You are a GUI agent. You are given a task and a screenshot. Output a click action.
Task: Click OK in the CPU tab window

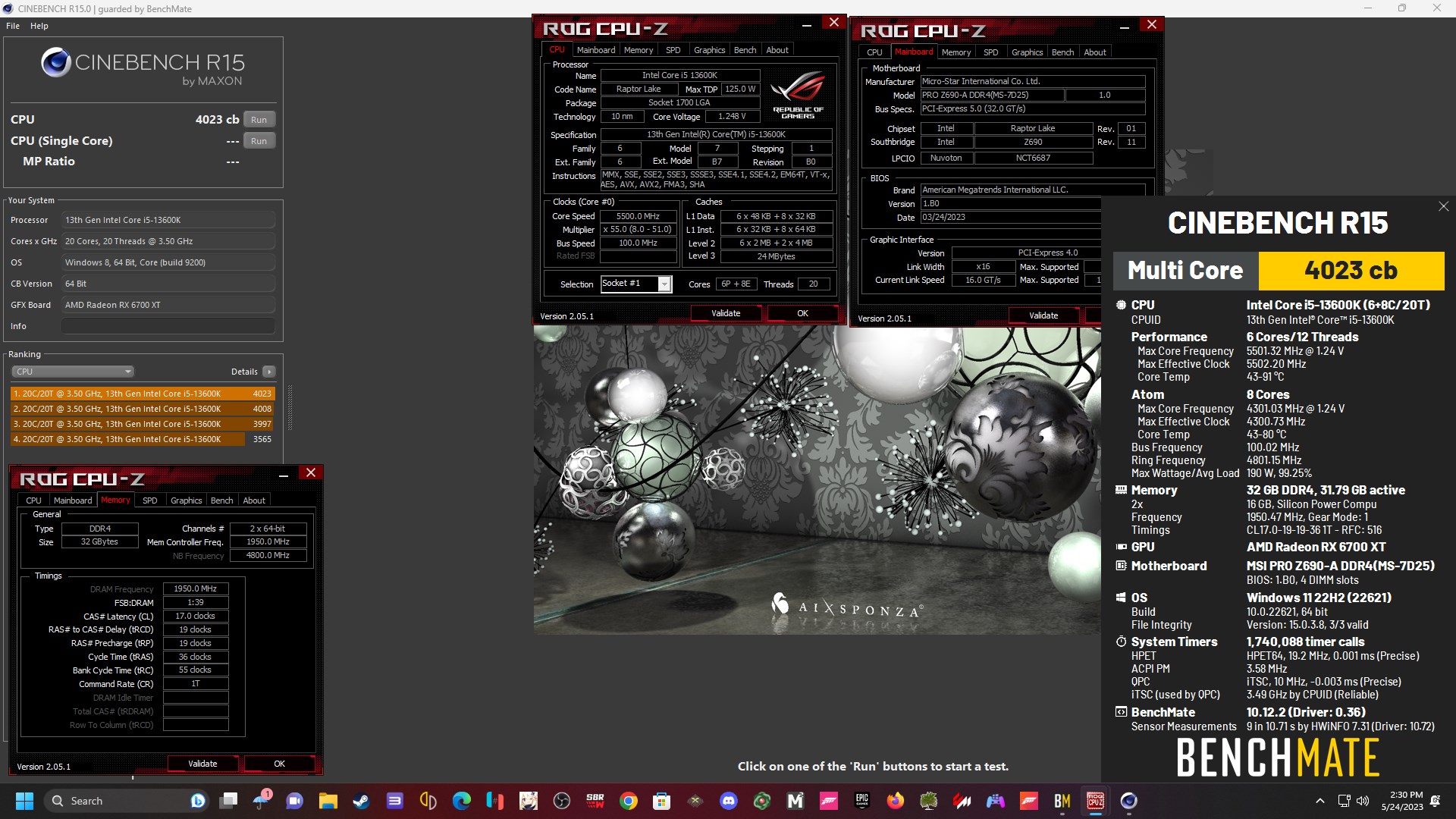(802, 313)
